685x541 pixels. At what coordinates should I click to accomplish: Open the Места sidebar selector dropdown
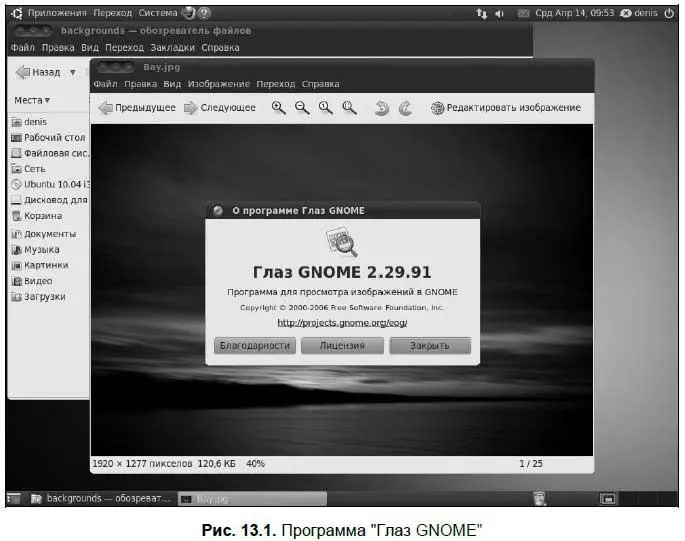pyautogui.click(x=32, y=101)
